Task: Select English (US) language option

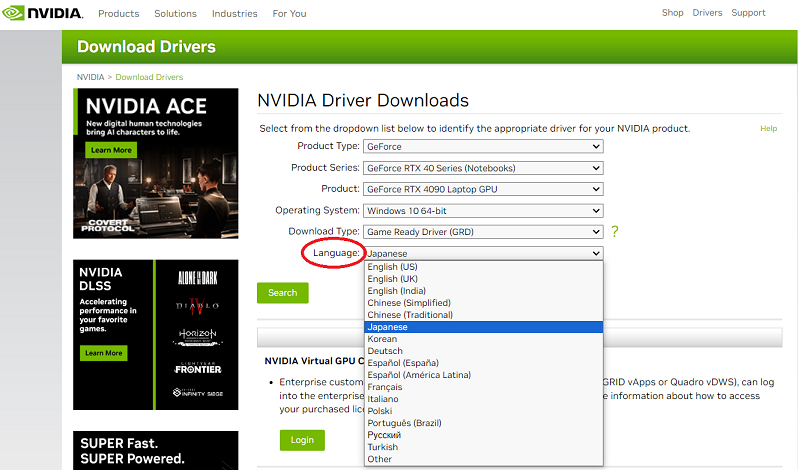Action: coord(484,267)
